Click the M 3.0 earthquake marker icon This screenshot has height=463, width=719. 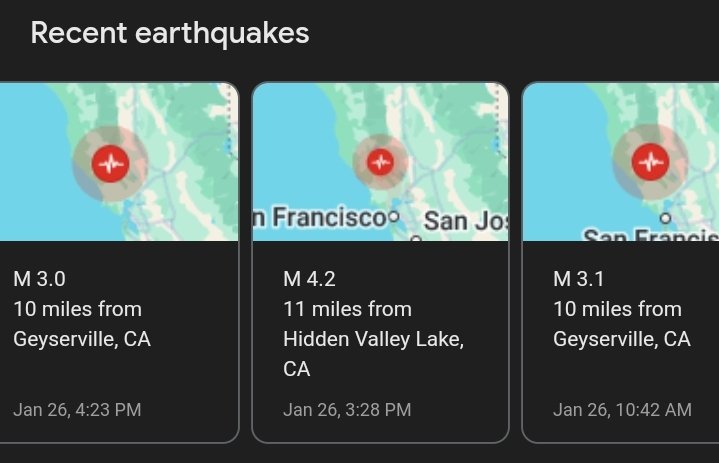(x=111, y=164)
